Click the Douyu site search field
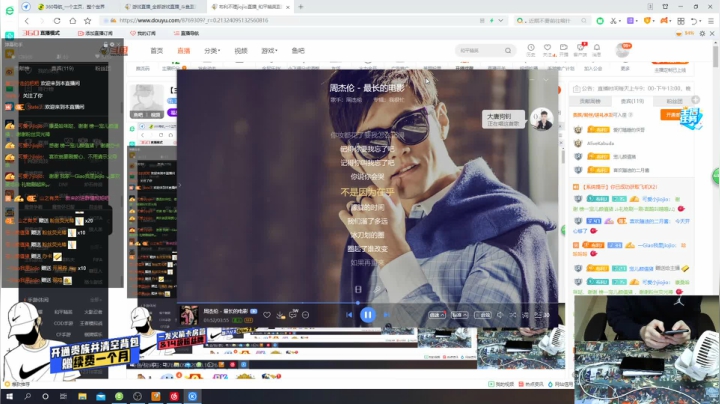The width and height of the screenshot is (720, 404). (x=480, y=50)
